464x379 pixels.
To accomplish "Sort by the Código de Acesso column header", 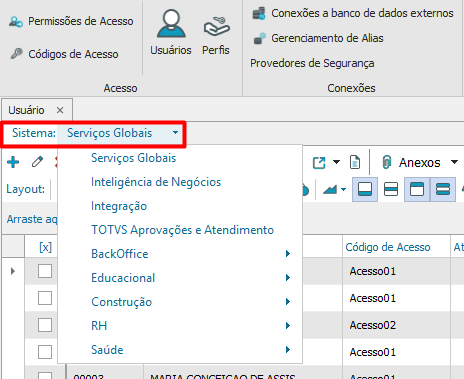I will click(x=388, y=247).
